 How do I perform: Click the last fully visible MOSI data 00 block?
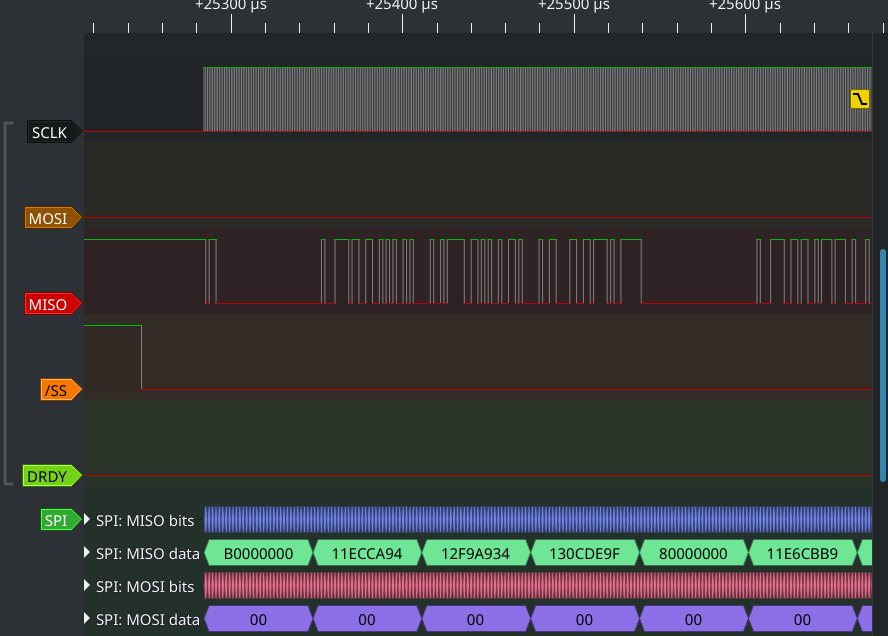pos(802,619)
